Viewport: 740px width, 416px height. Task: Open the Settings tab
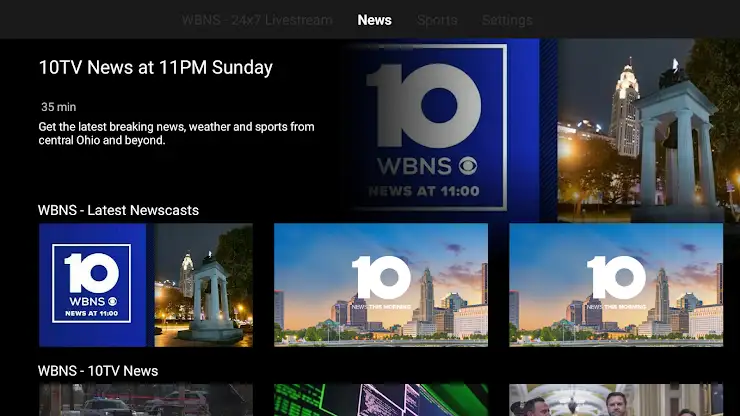coord(507,20)
